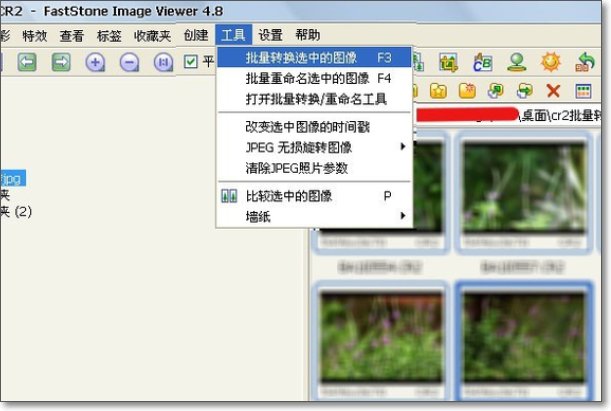611x411 pixels.
Task: Select 批量重命名选中的图像 F4
Action: [x=314, y=78]
